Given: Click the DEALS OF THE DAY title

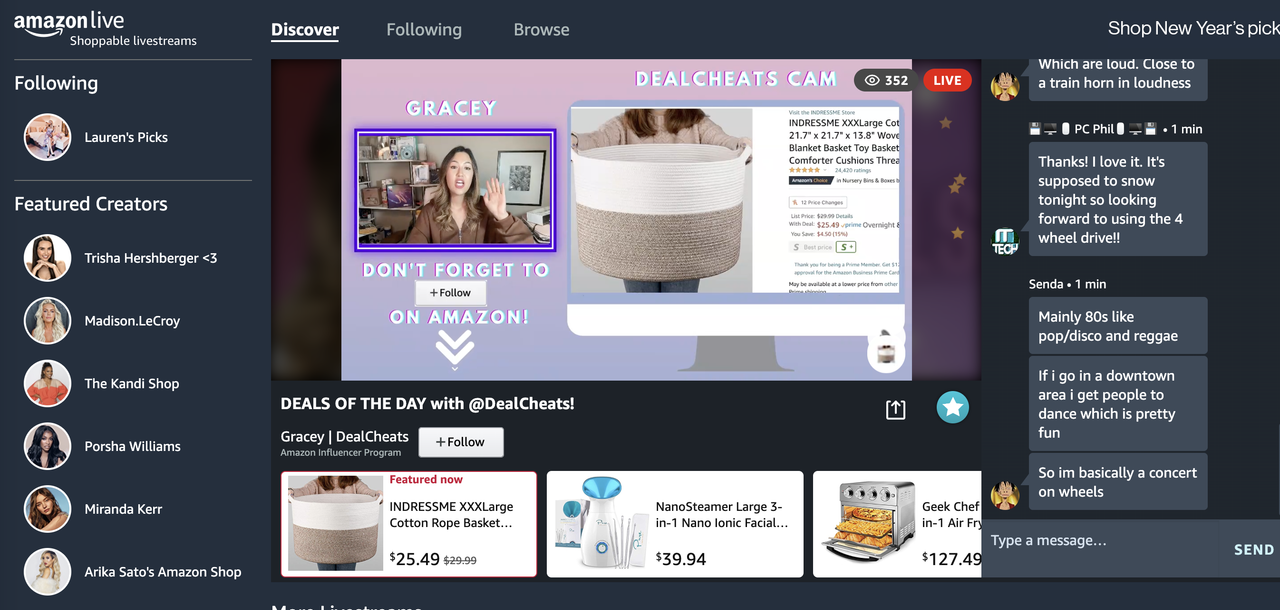Looking at the screenshot, I should pyautogui.click(x=427, y=404).
